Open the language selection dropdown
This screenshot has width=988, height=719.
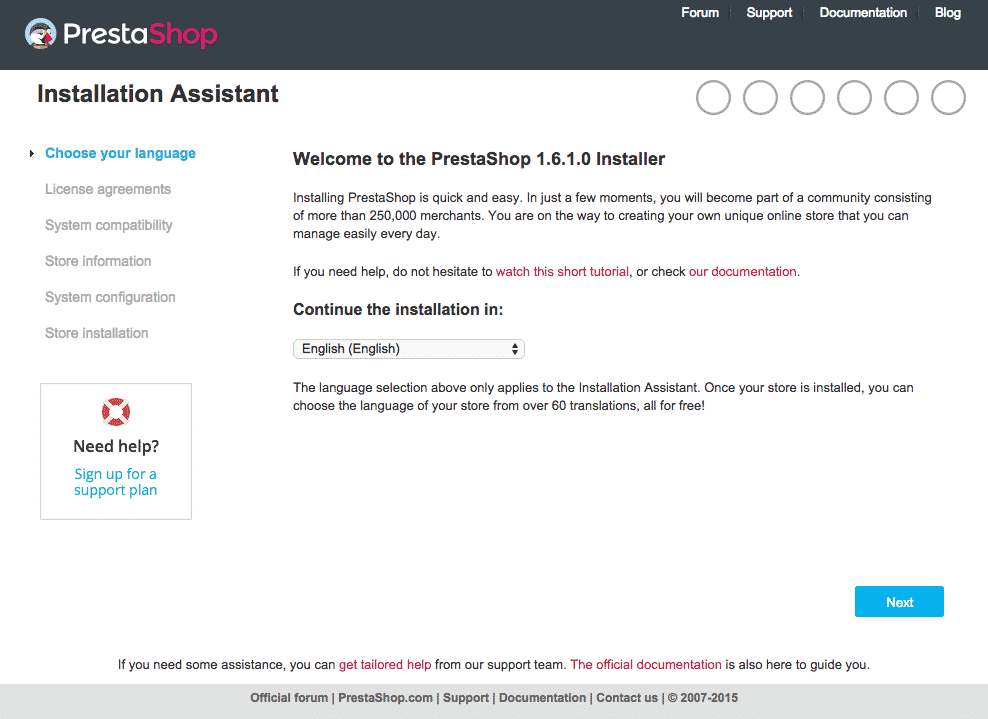click(408, 348)
